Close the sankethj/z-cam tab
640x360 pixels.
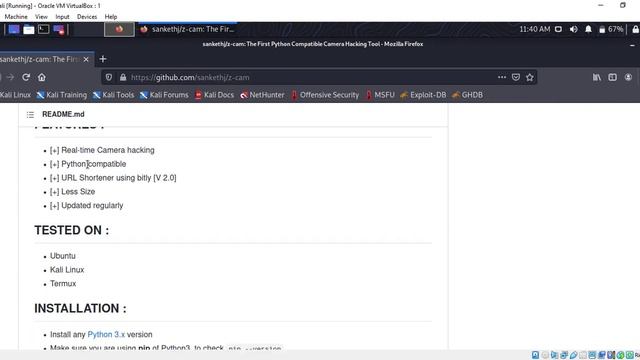[86, 59]
